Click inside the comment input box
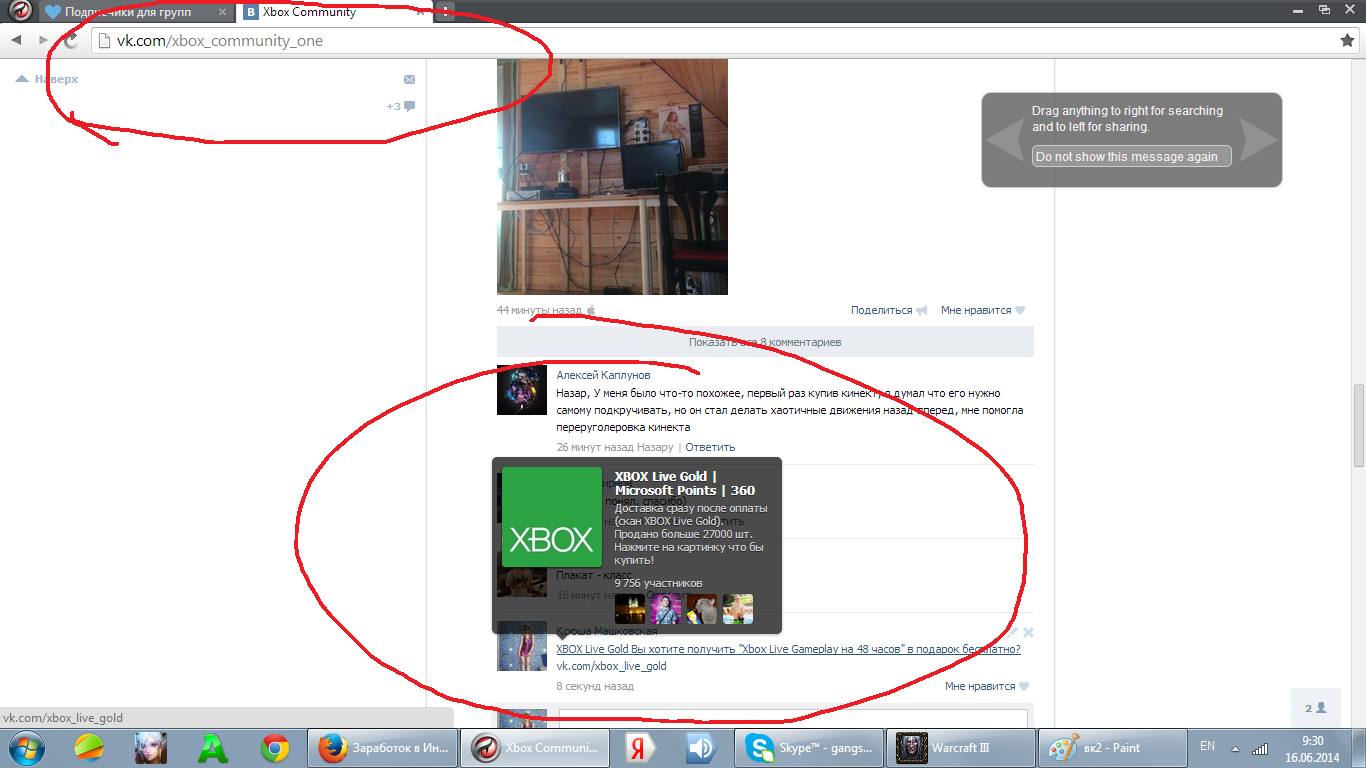 coord(793,719)
